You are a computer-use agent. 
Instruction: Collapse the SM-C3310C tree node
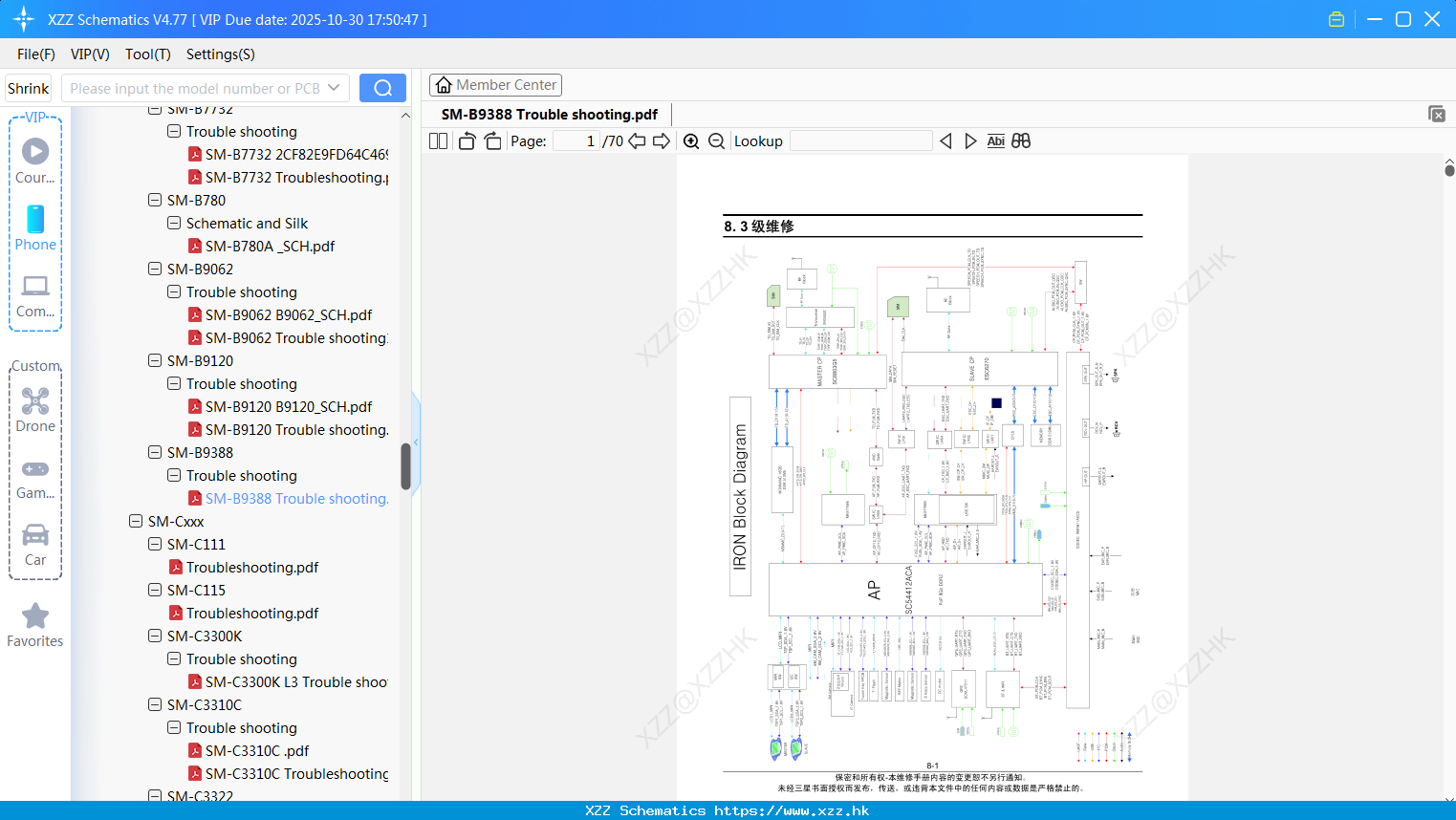(155, 704)
